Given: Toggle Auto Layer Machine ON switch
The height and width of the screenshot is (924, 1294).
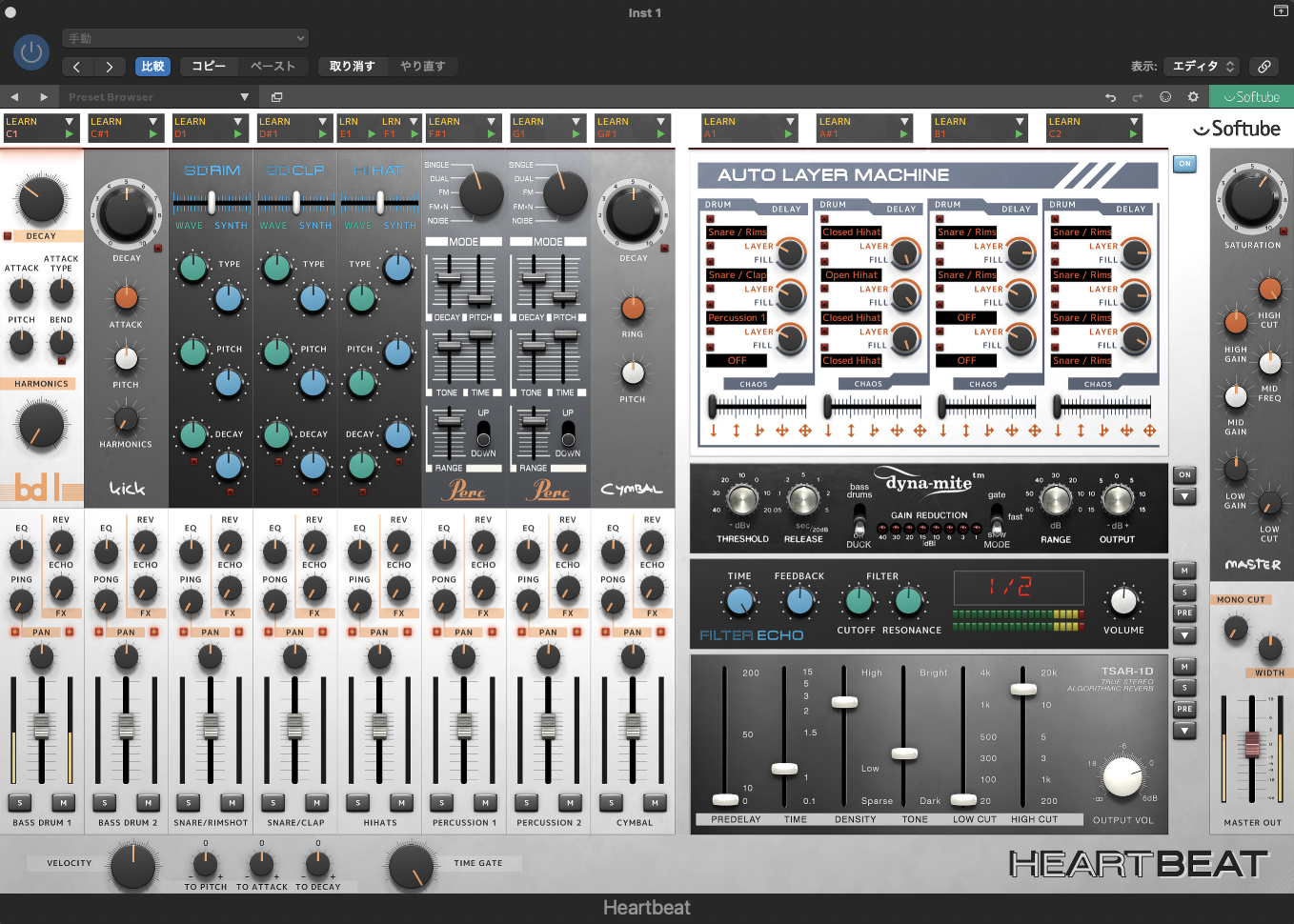Looking at the screenshot, I should pos(1184,164).
